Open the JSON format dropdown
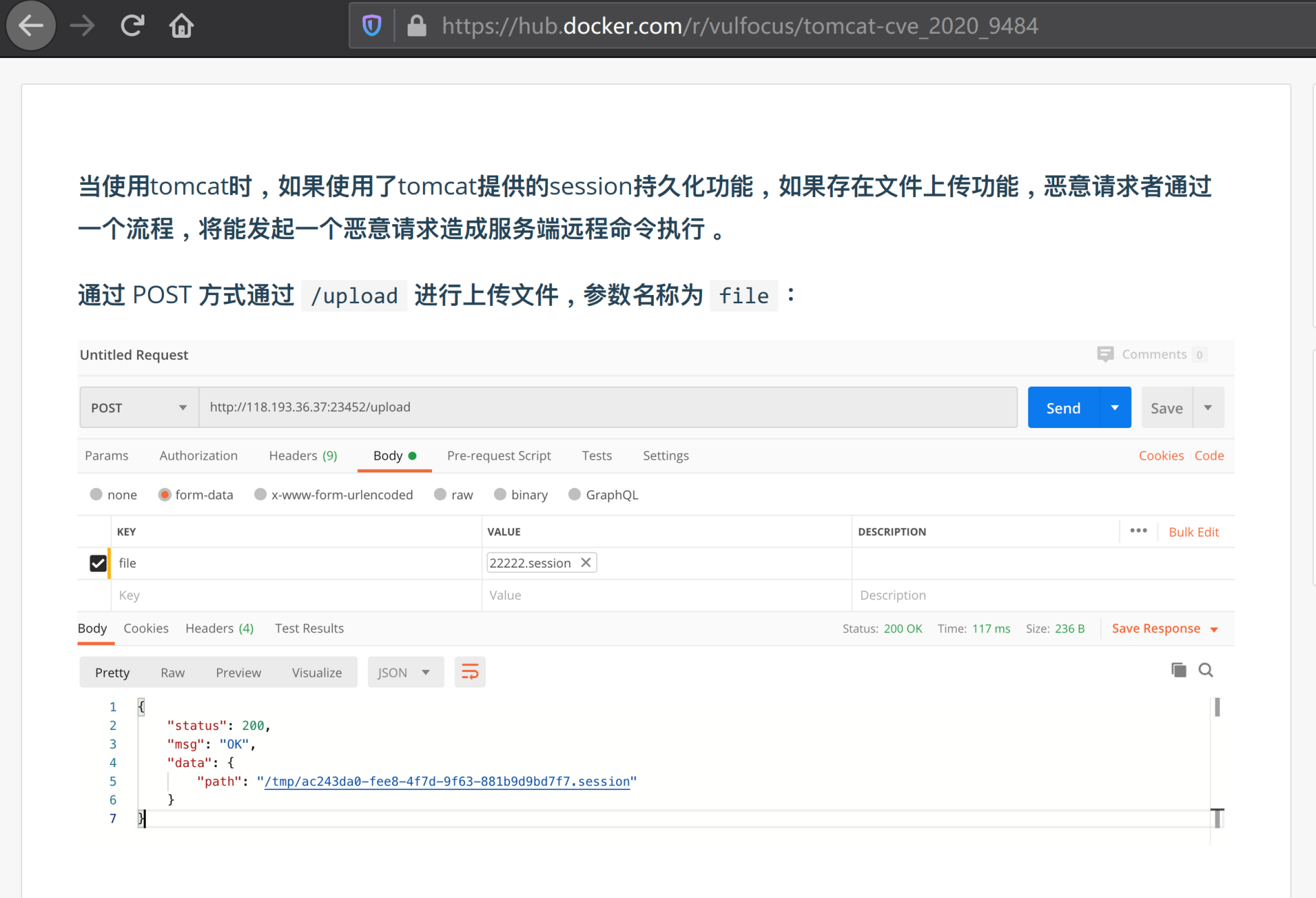 [405, 672]
